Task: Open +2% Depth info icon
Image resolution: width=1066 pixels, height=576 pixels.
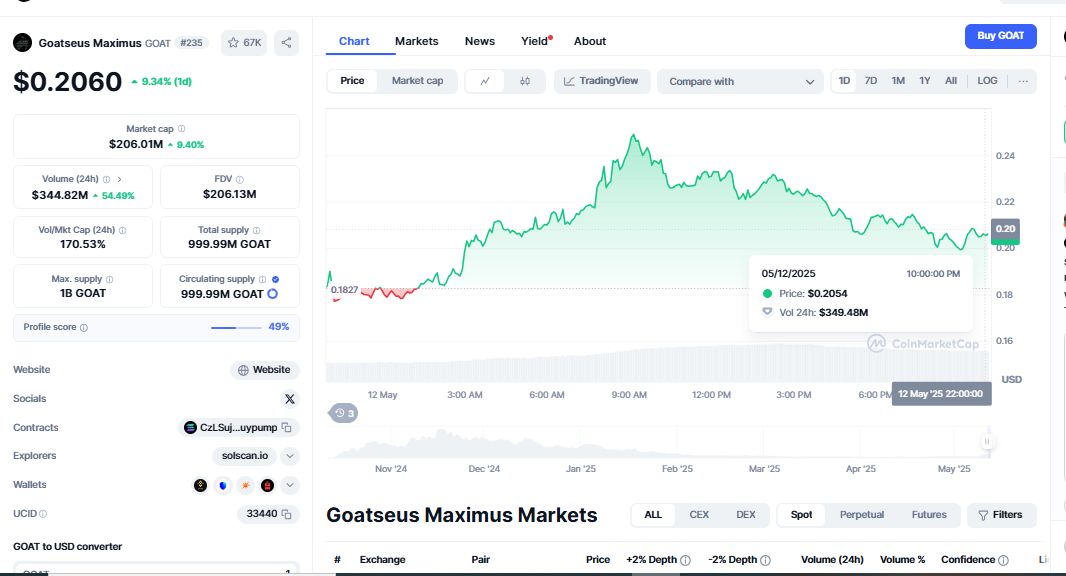Action: [x=685, y=560]
